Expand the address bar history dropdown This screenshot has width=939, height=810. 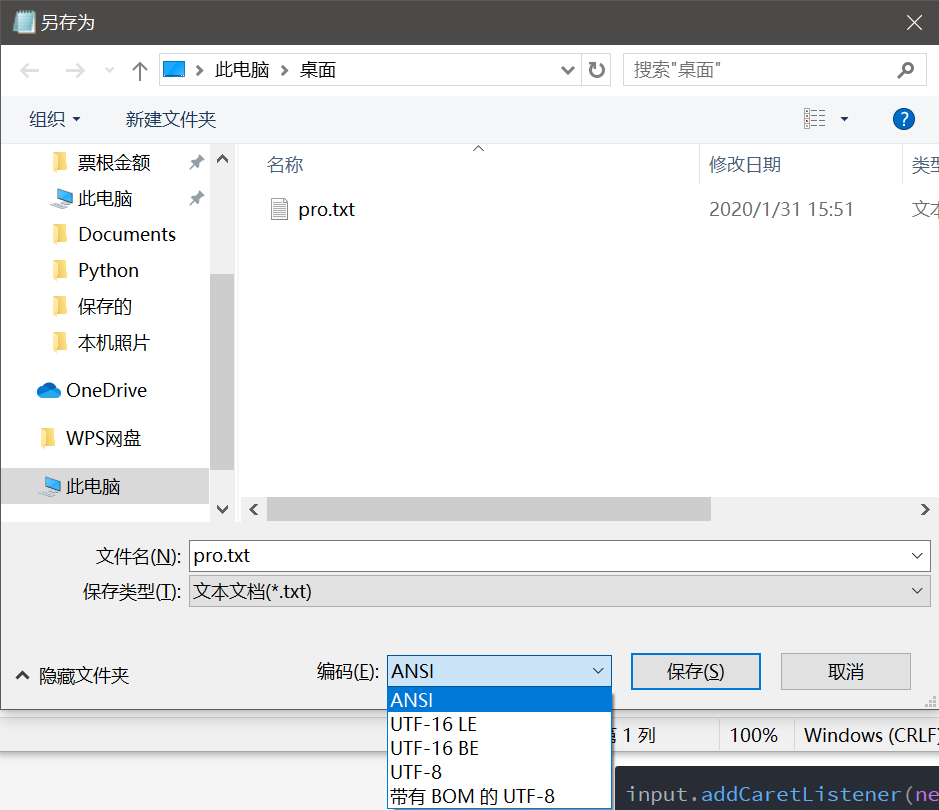pyautogui.click(x=568, y=70)
